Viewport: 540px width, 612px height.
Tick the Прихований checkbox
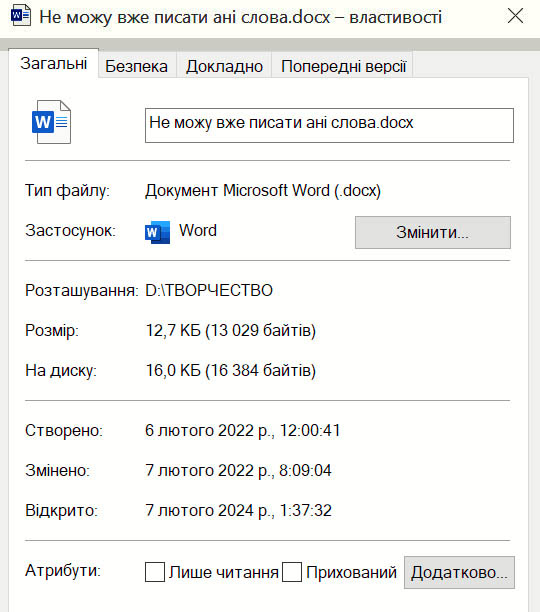point(292,572)
